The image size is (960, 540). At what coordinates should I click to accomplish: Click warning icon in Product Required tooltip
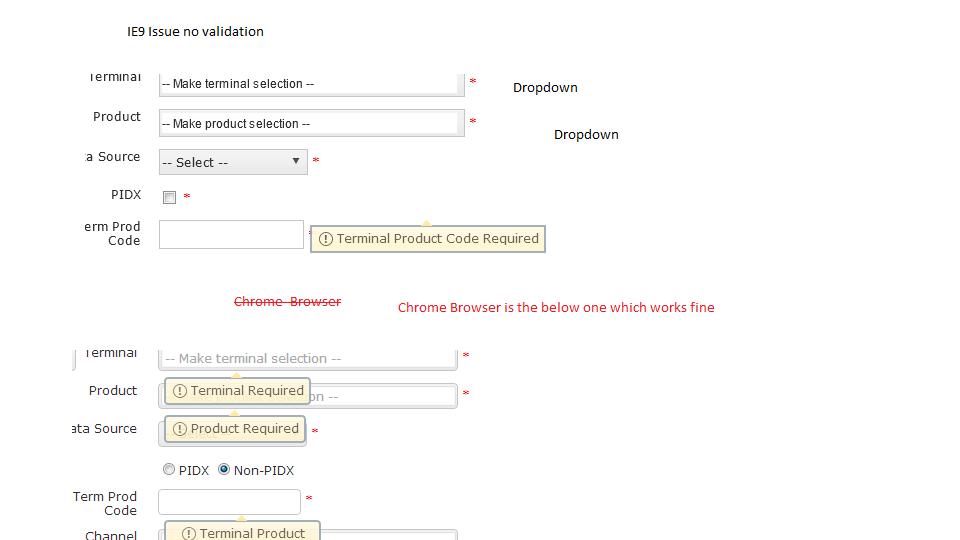click(180, 429)
